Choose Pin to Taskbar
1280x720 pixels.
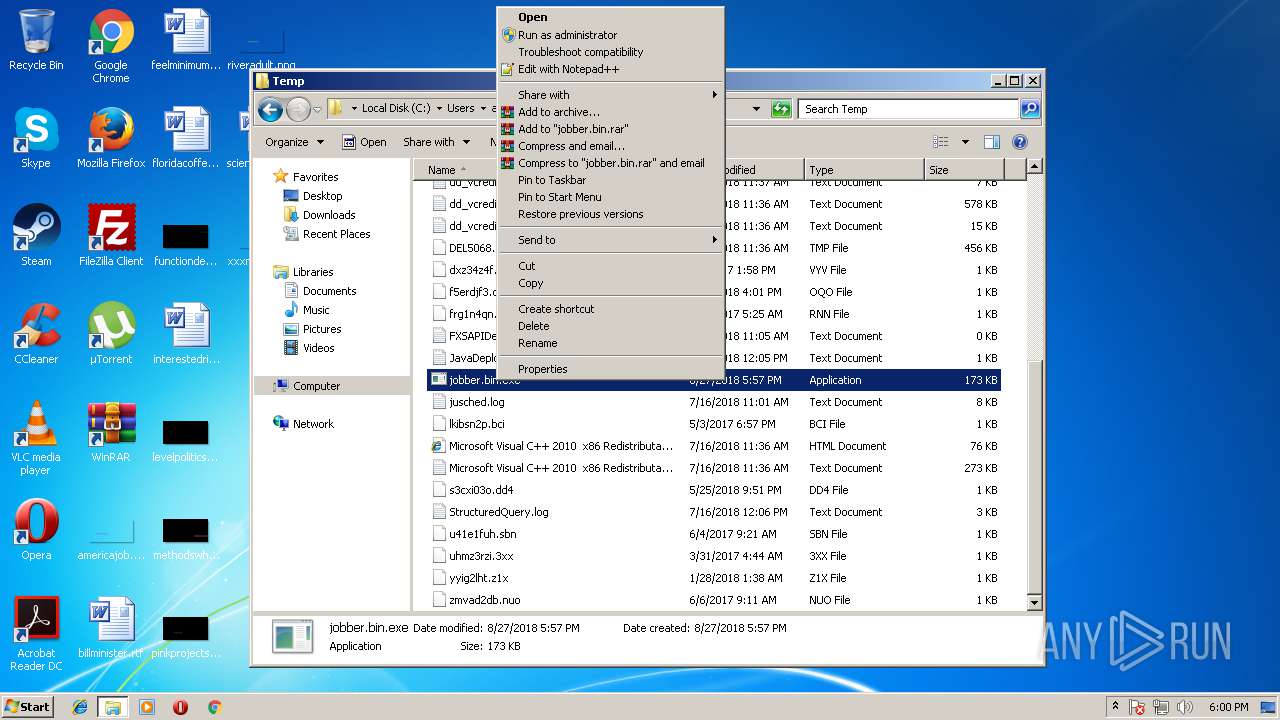click(x=610, y=180)
